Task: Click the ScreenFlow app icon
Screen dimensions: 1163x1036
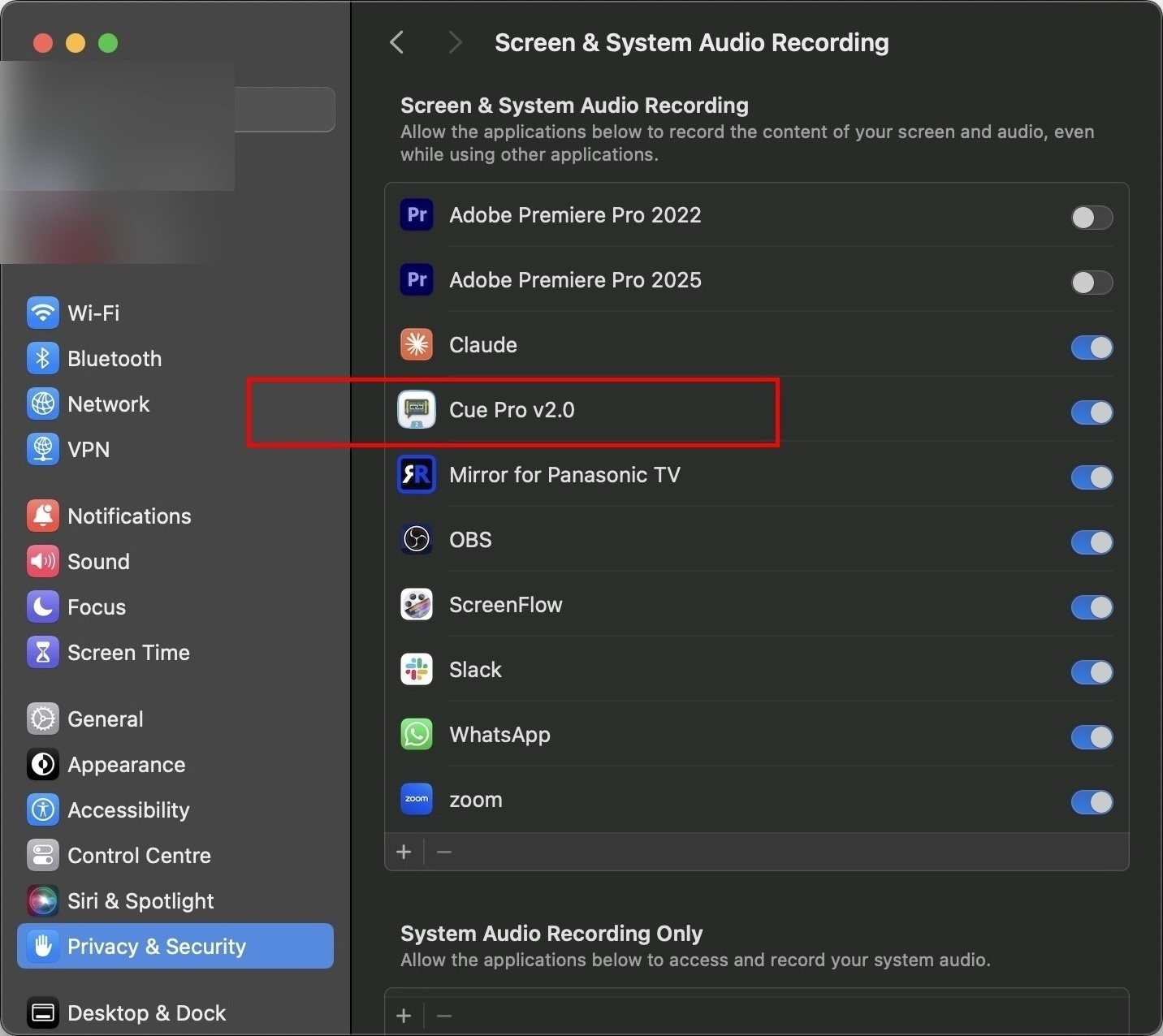Action: tap(417, 605)
